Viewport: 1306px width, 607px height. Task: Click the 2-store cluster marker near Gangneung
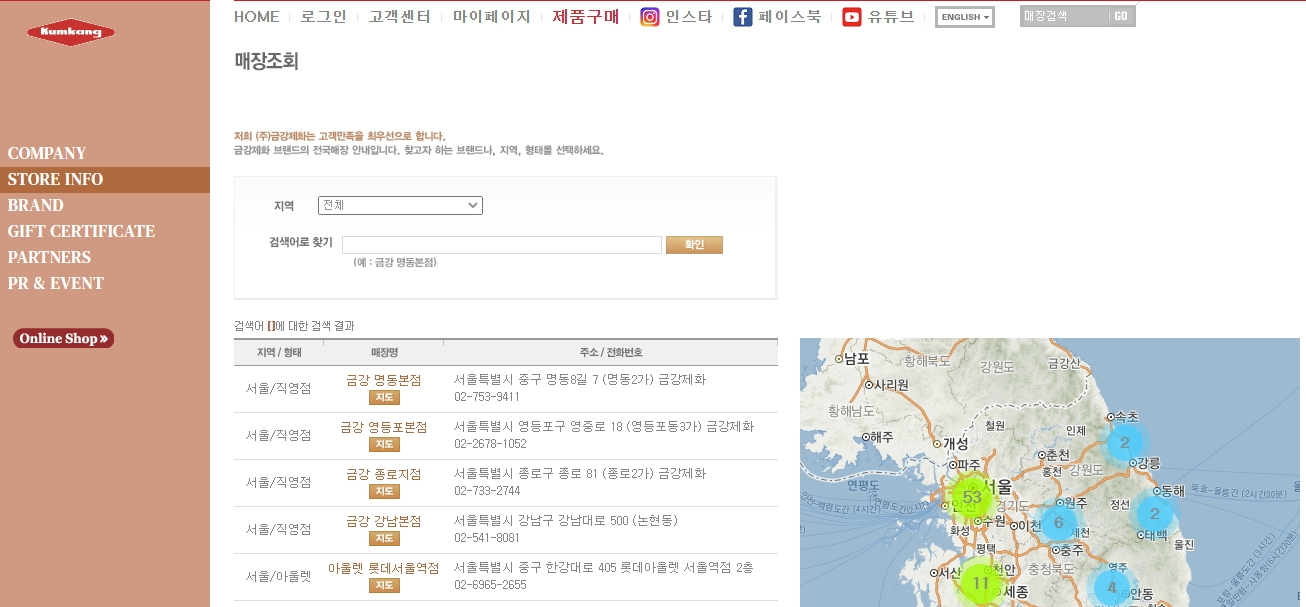click(x=1125, y=443)
